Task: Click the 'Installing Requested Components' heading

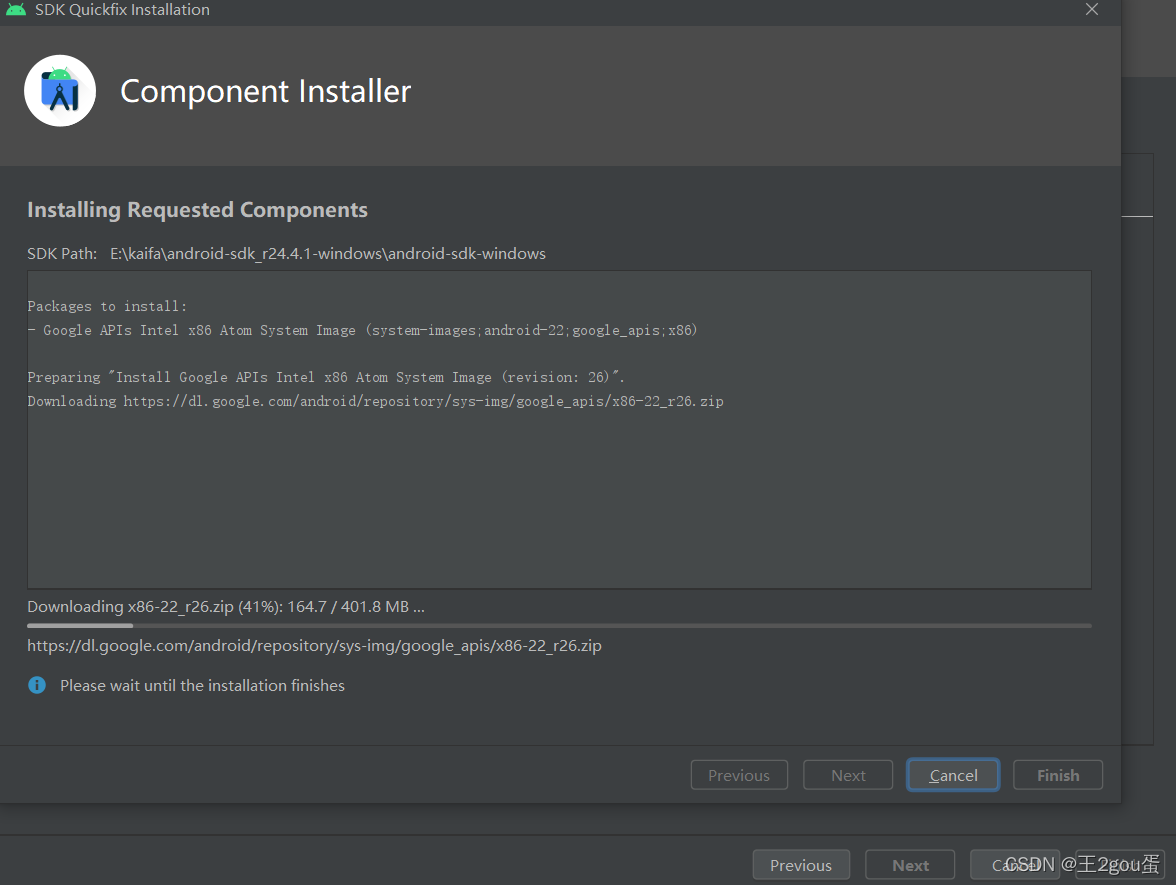Action: click(x=197, y=210)
